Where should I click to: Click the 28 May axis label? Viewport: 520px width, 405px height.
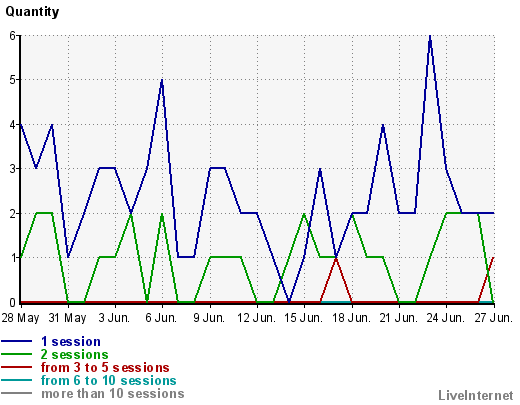(x=21, y=318)
